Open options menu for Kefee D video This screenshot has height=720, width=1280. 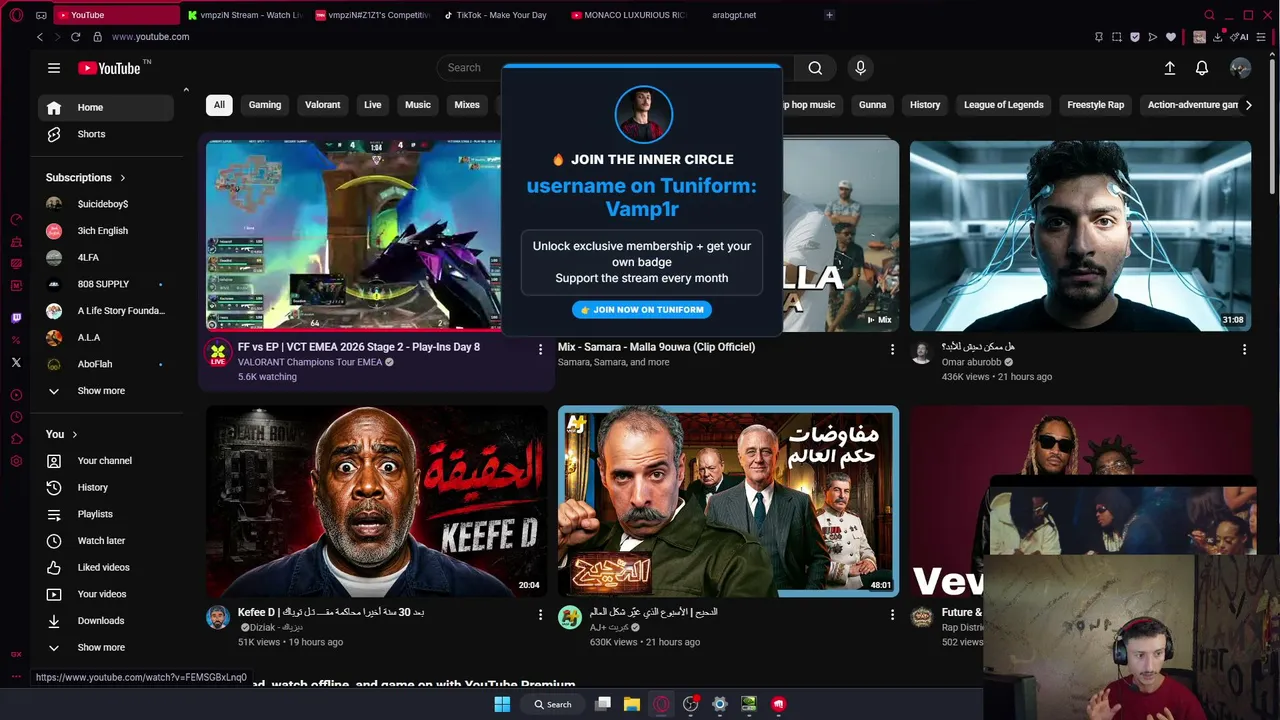(x=540, y=614)
